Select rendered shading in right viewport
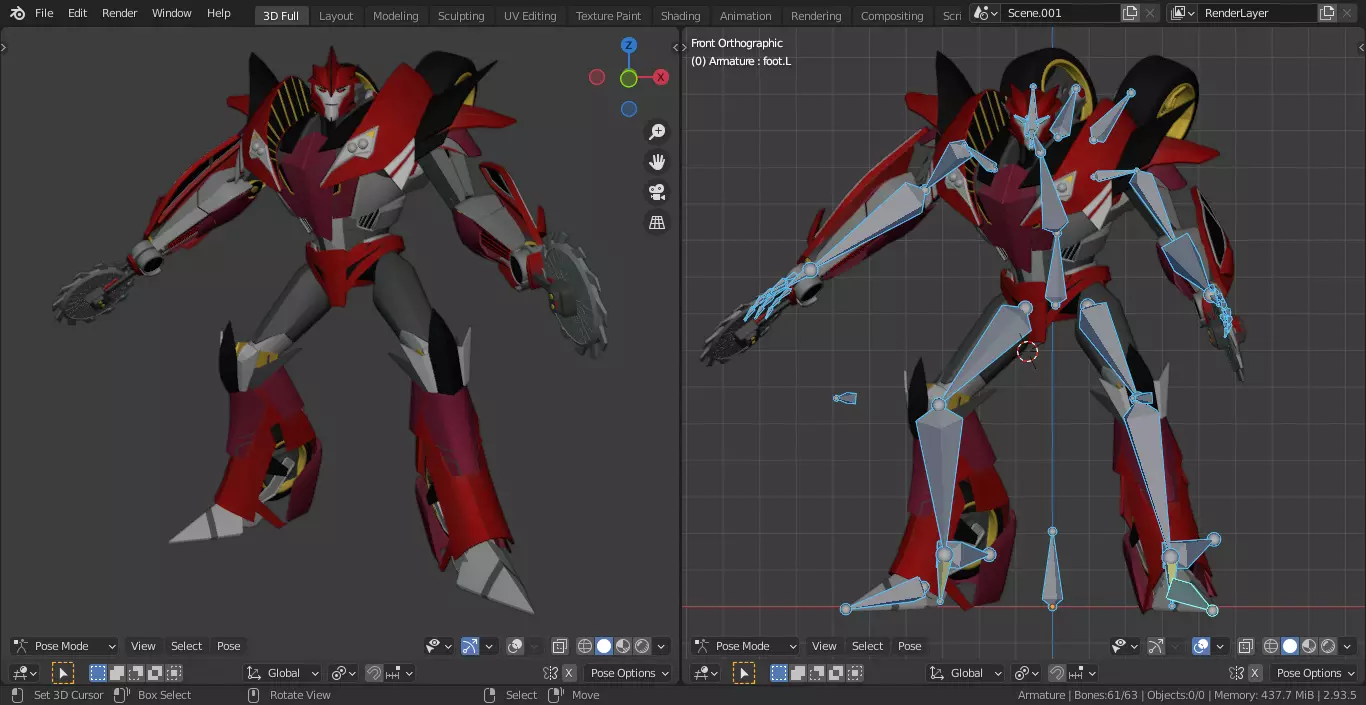Screen dimensions: 1366x705 pos(1328,646)
